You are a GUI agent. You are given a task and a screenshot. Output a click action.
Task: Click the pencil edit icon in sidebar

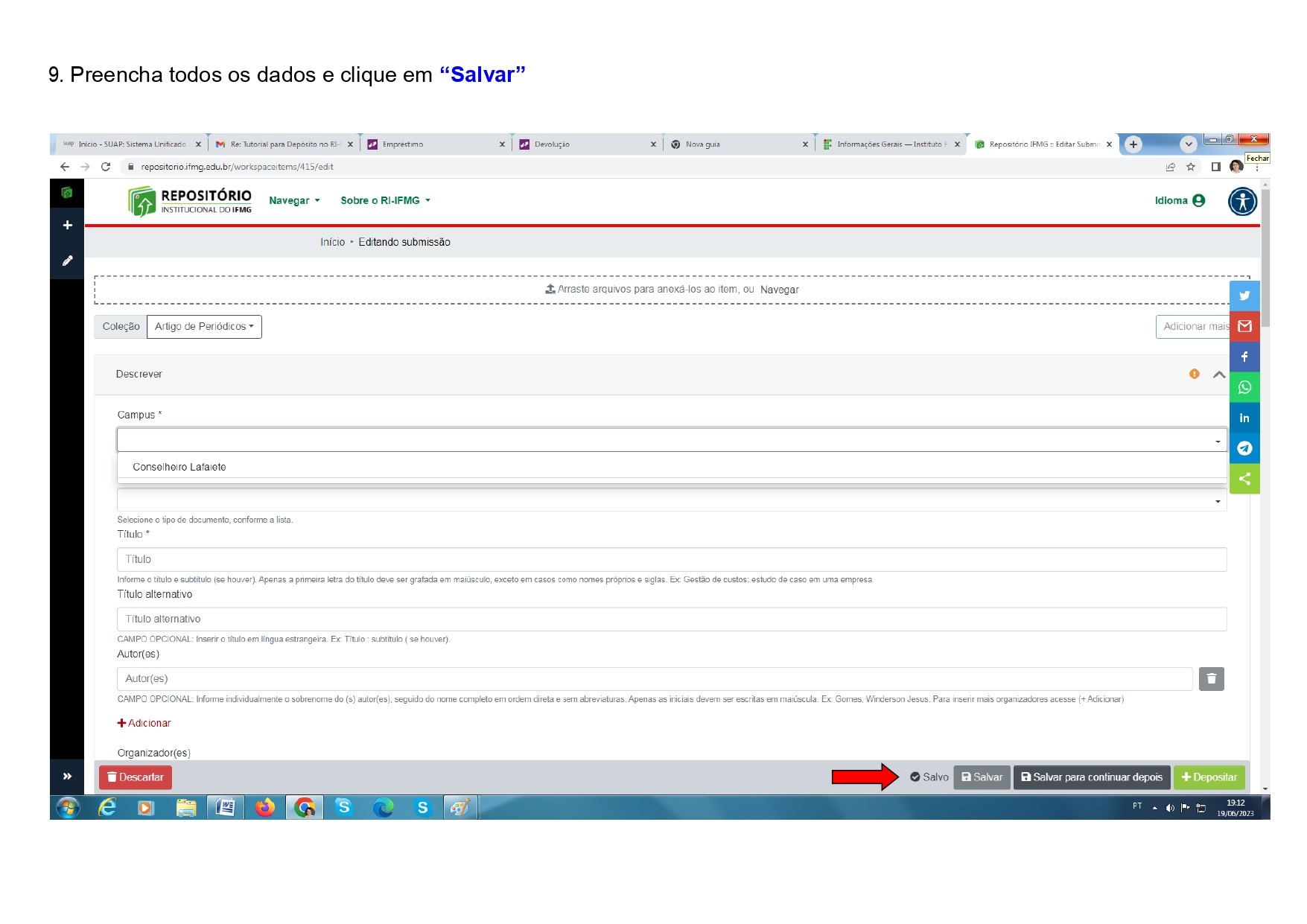pos(67,261)
